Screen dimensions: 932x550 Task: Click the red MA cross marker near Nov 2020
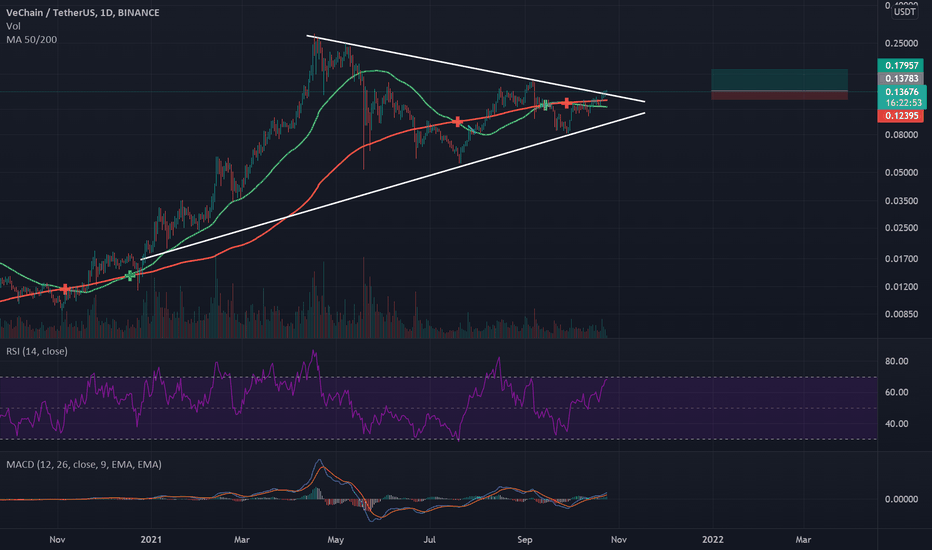[x=65, y=290]
